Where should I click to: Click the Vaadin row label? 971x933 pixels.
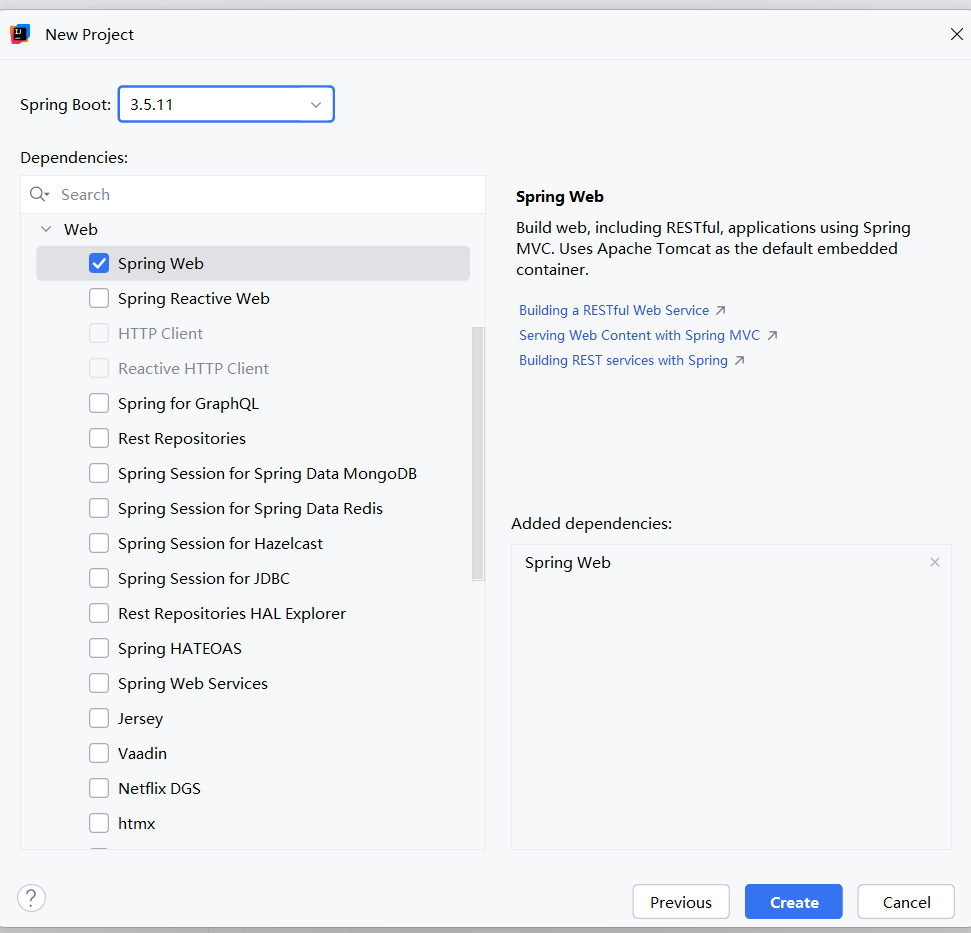(142, 753)
